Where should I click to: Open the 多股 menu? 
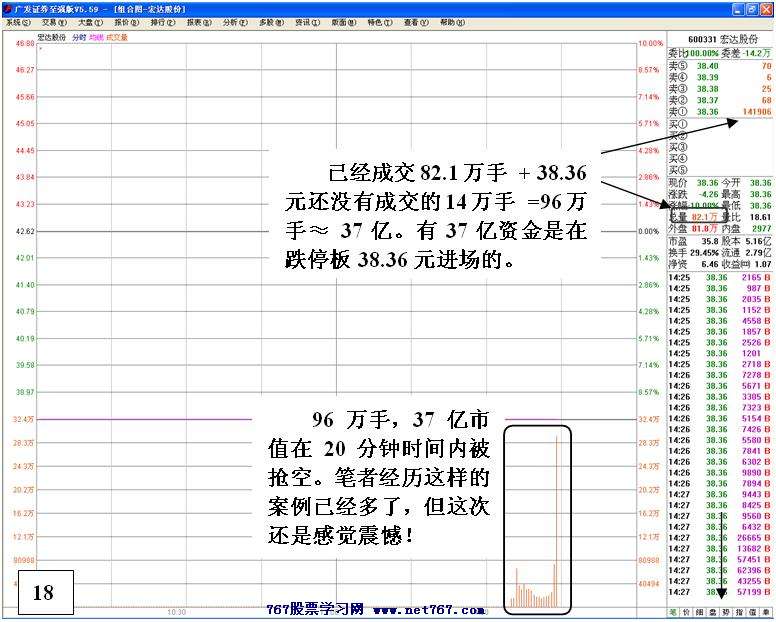point(272,22)
